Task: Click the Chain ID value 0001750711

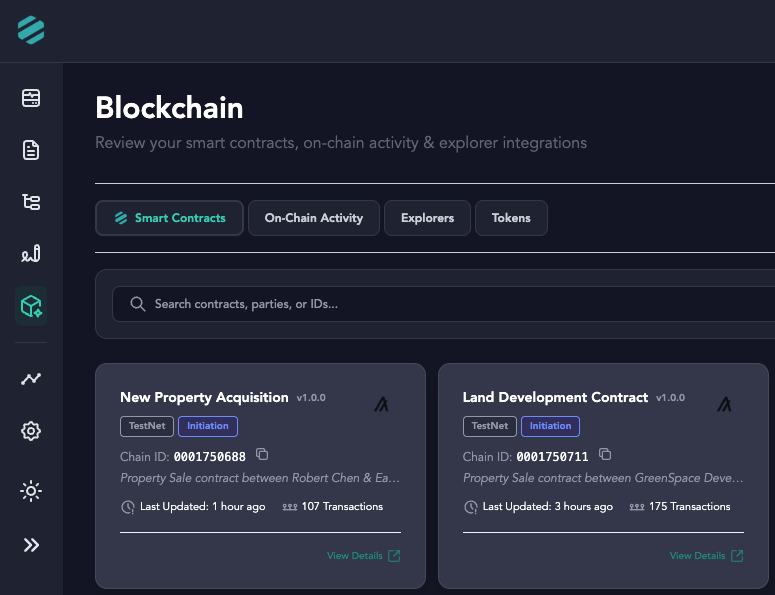Action: [553, 457]
